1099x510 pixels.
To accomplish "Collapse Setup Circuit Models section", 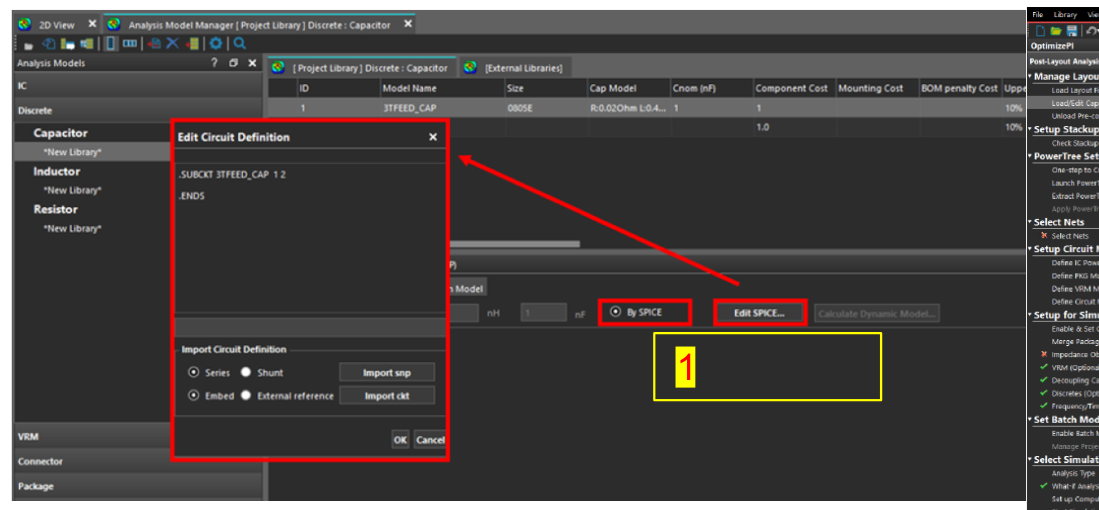I will click(1030, 249).
